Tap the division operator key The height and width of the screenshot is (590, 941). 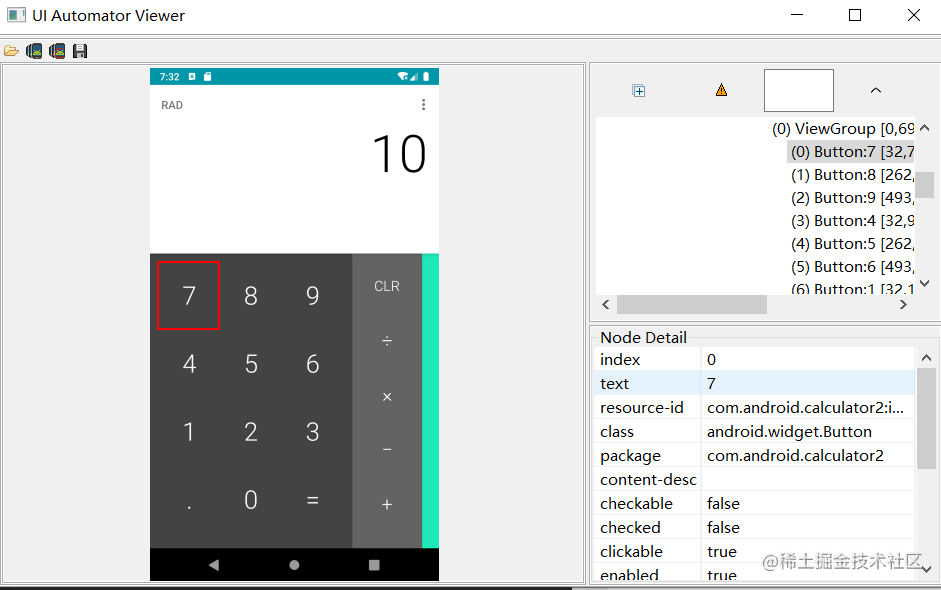387,341
